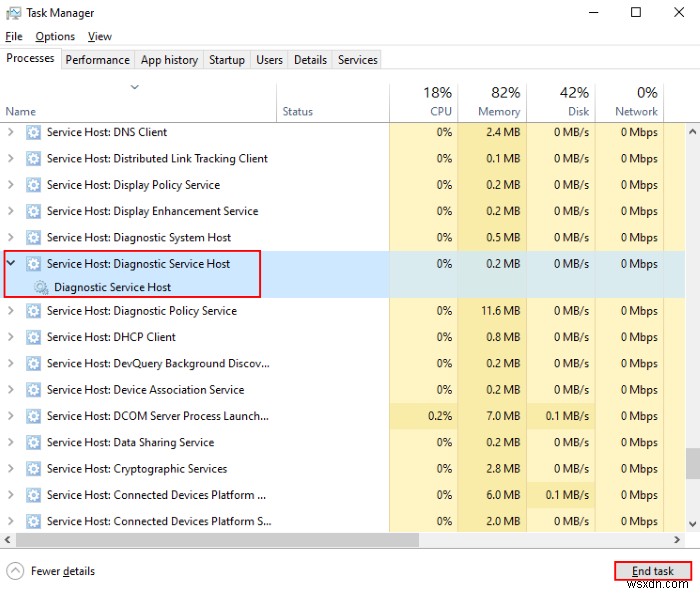Expand Service Host: Diagnostic Policy Service

tap(11, 311)
